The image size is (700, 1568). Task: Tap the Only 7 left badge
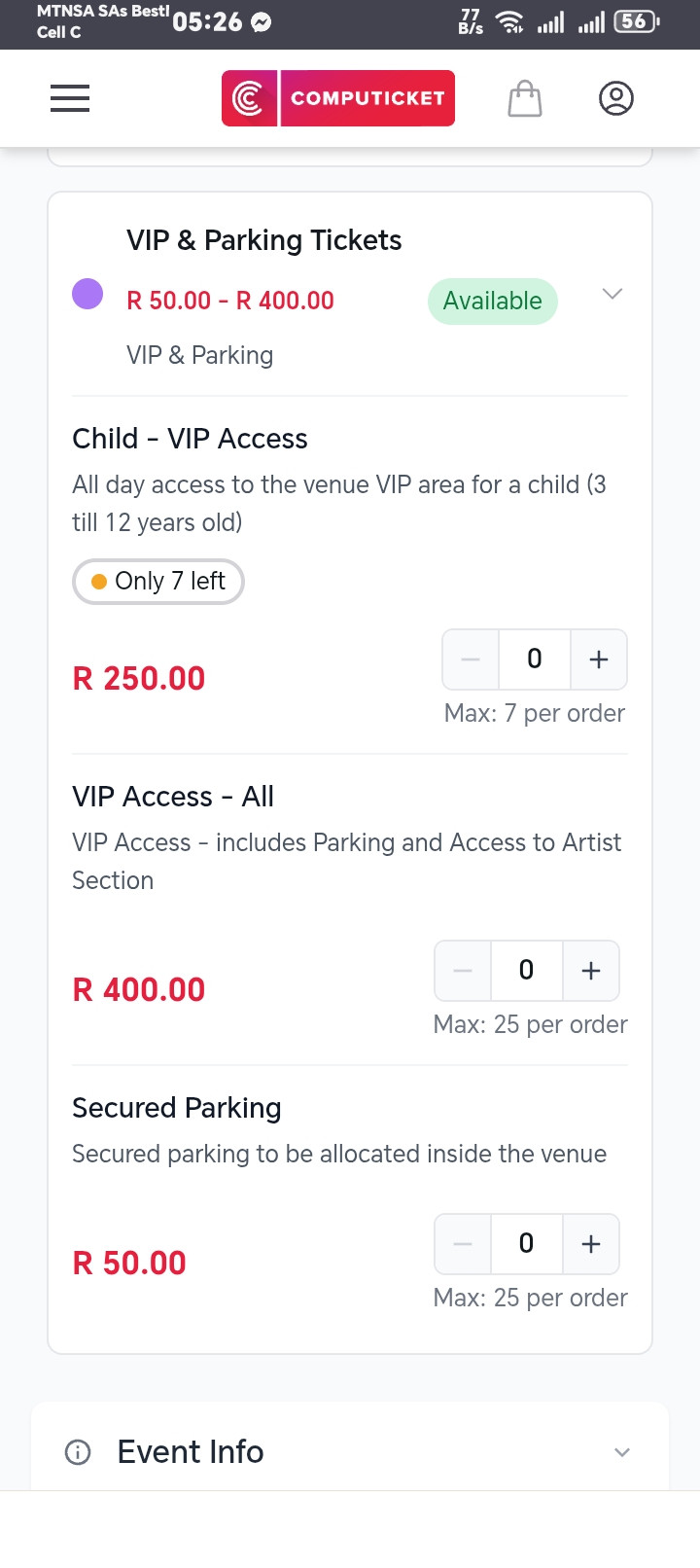coord(158,582)
